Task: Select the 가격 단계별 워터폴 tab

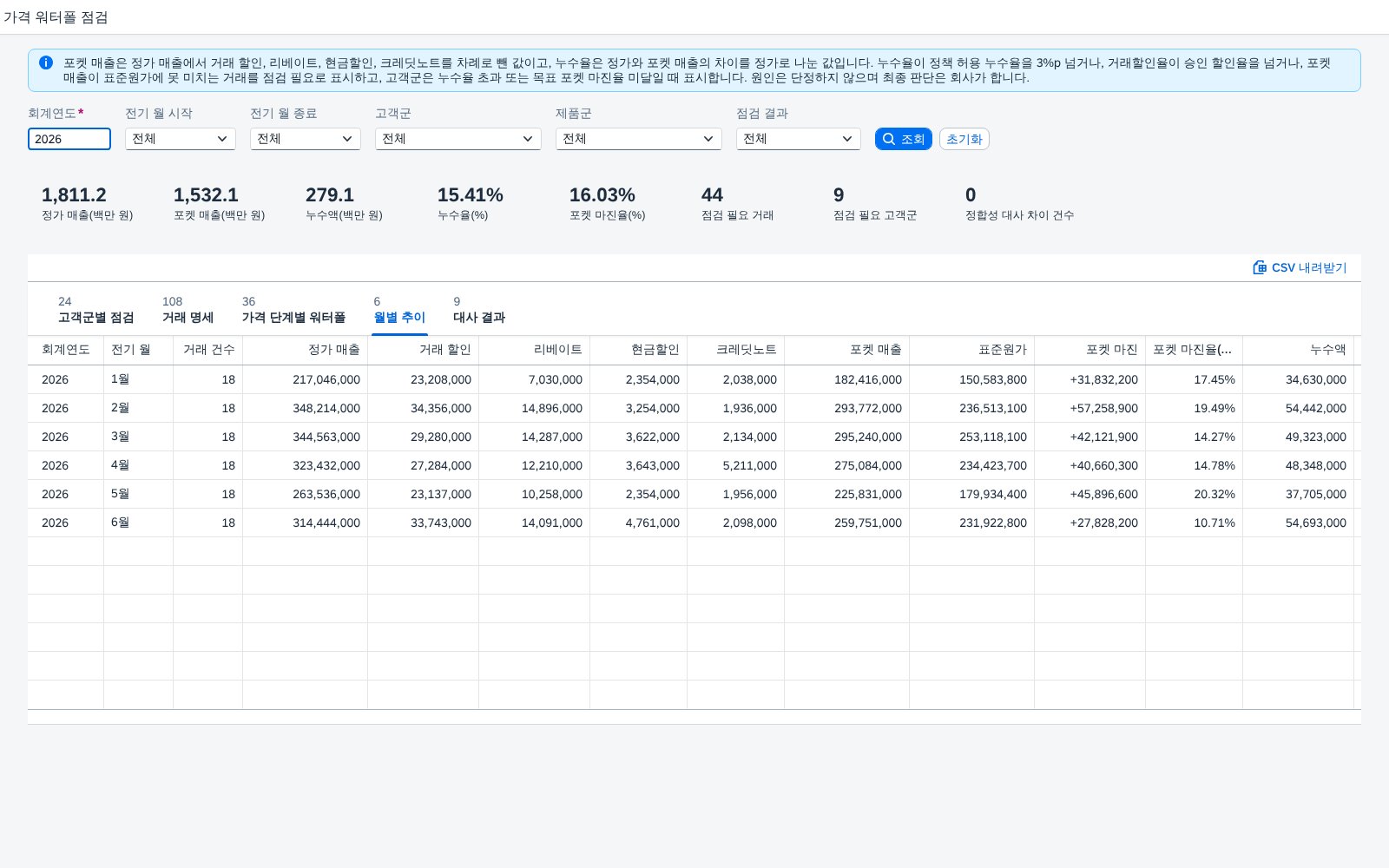Action: pyautogui.click(x=294, y=310)
